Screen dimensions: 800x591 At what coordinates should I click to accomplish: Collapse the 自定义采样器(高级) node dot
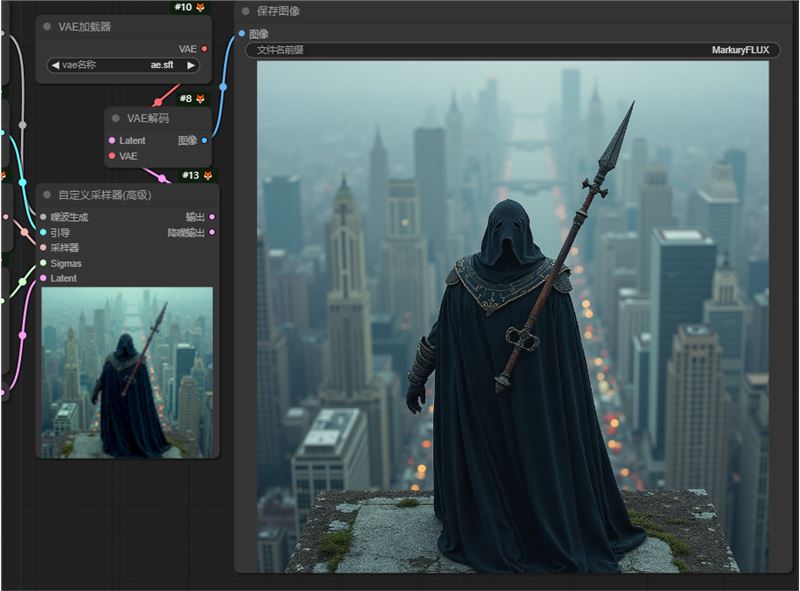click(46, 195)
